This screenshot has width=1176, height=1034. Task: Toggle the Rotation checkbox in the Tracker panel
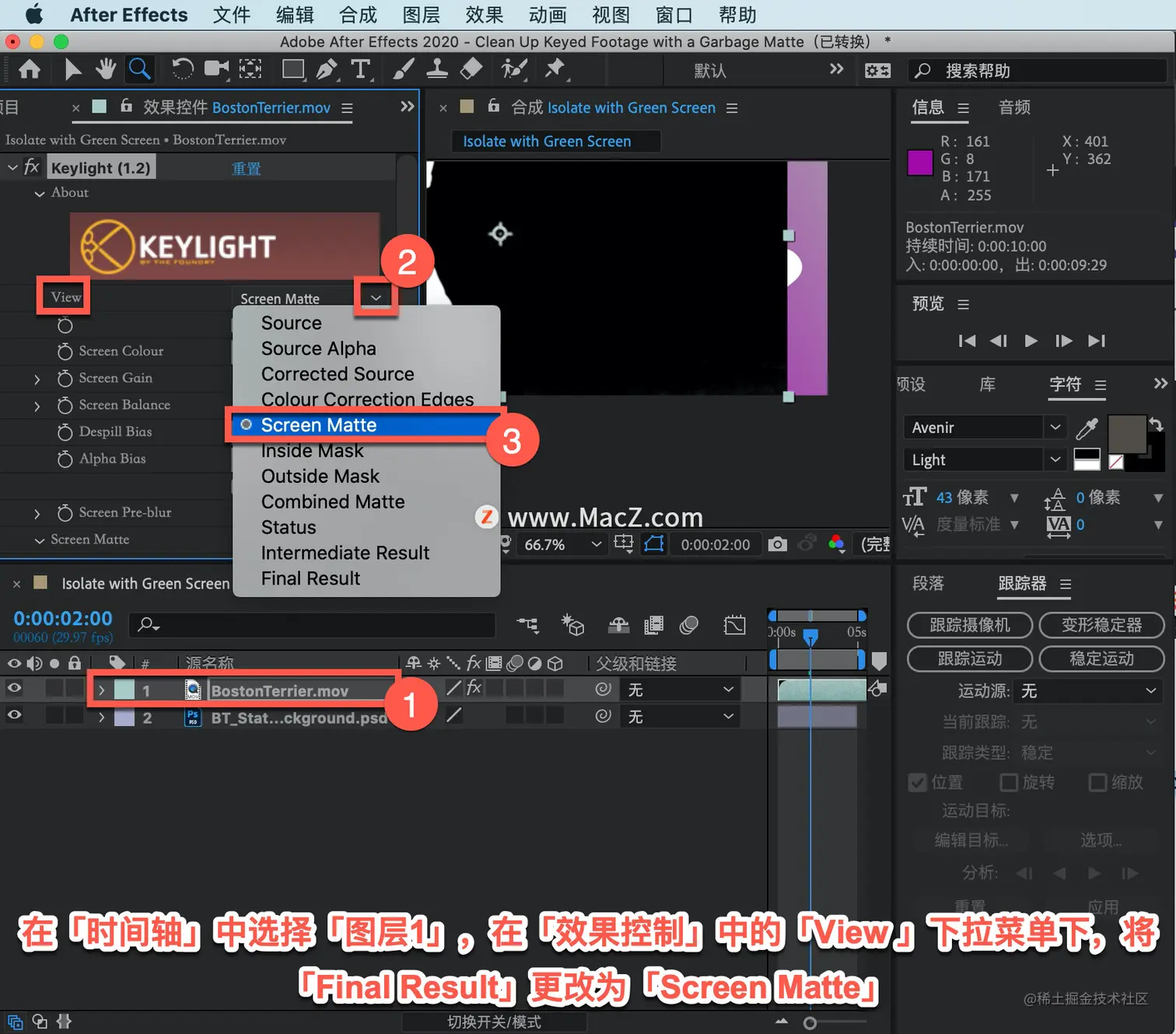[x=1008, y=782]
